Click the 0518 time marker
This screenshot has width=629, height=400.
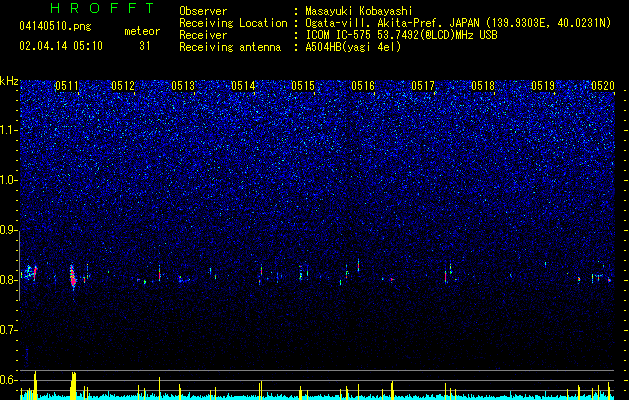pyautogui.click(x=483, y=86)
